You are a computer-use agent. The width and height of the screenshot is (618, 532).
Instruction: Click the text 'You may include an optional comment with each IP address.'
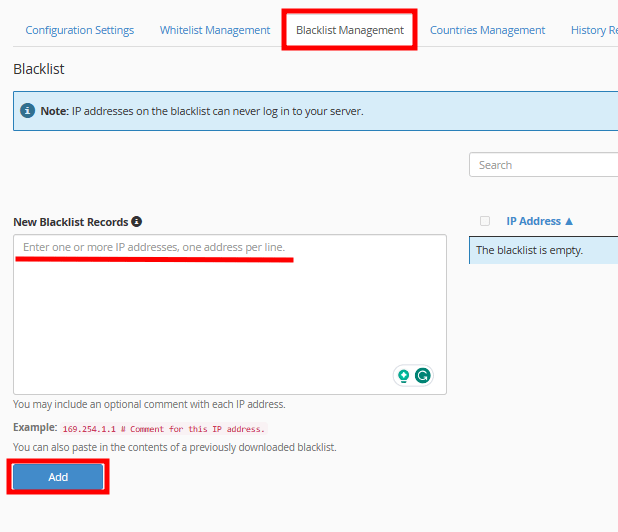149,404
